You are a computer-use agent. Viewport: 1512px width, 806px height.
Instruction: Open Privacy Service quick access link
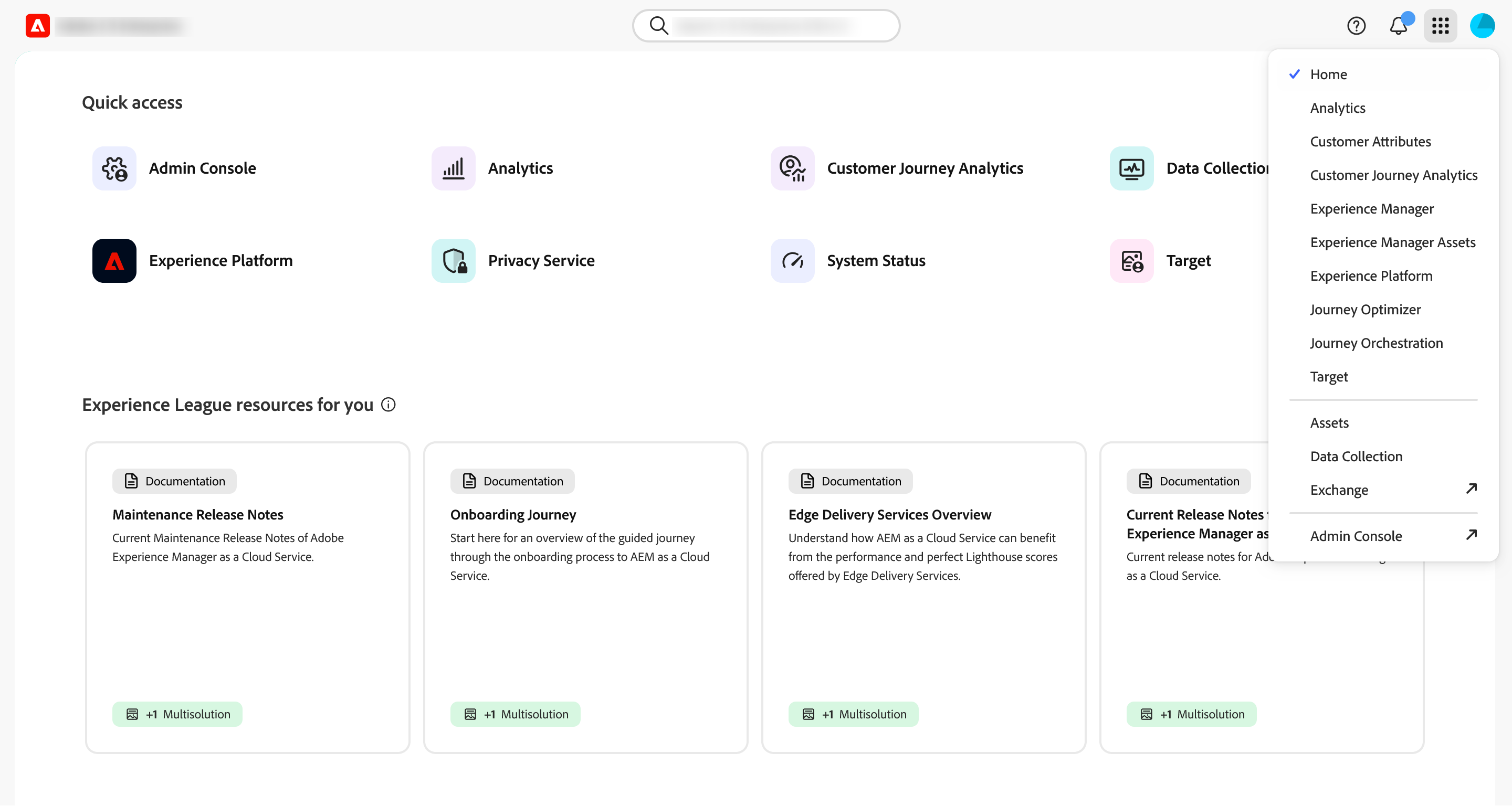(x=541, y=260)
